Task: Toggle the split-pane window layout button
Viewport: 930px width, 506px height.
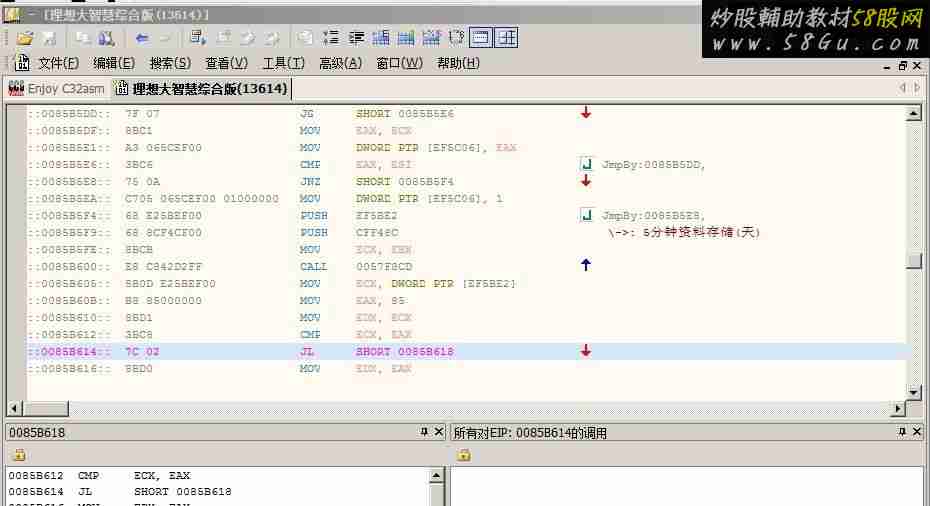Action: (506, 38)
